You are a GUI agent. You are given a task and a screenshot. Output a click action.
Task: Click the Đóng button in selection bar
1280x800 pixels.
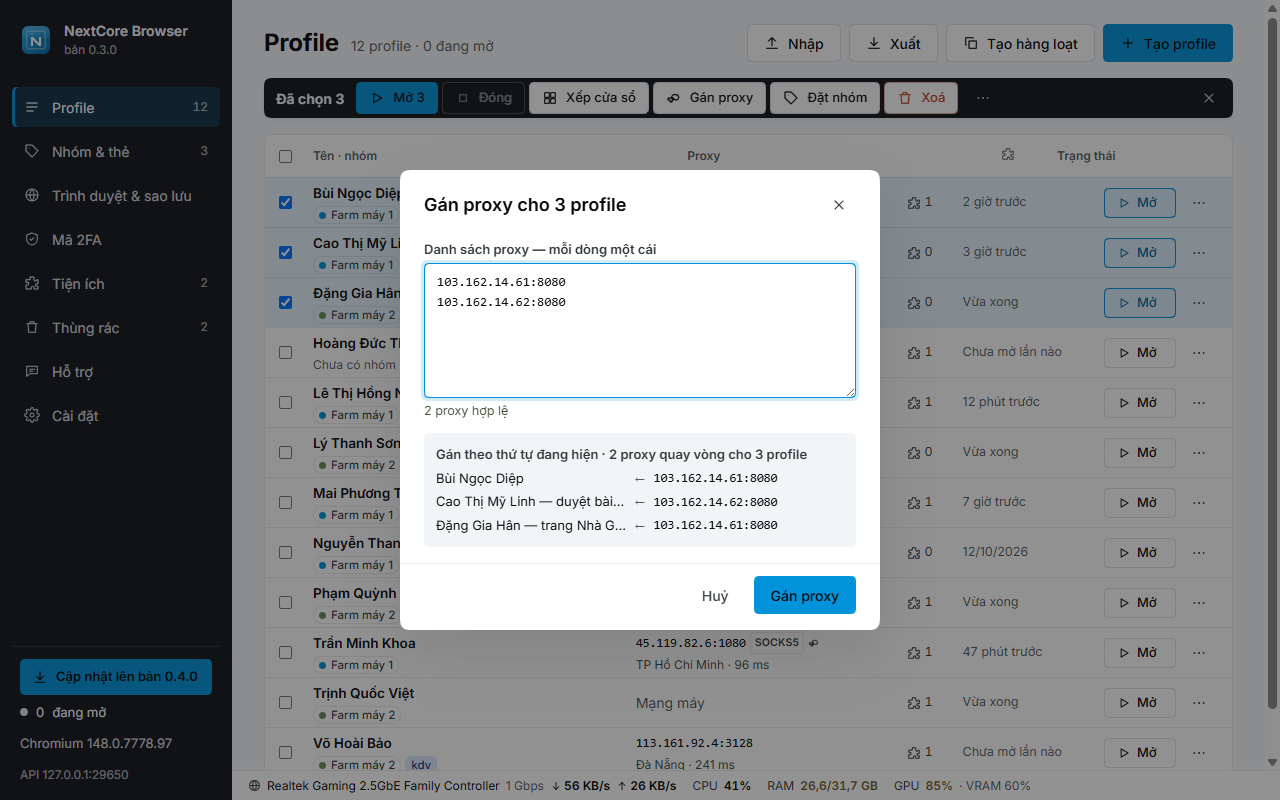click(x=483, y=98)
